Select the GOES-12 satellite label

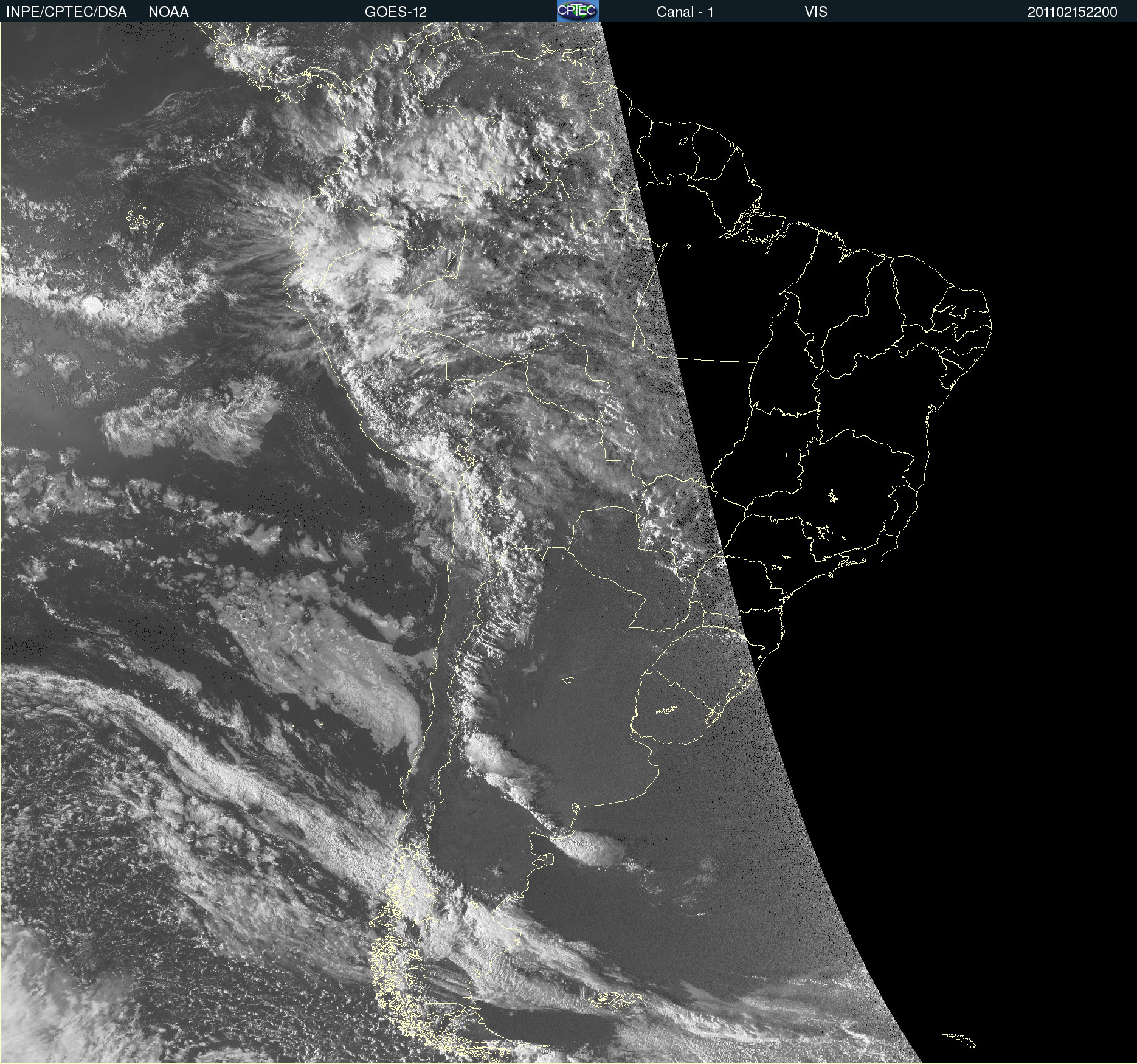pyautogui.click(x=396, y=12)
